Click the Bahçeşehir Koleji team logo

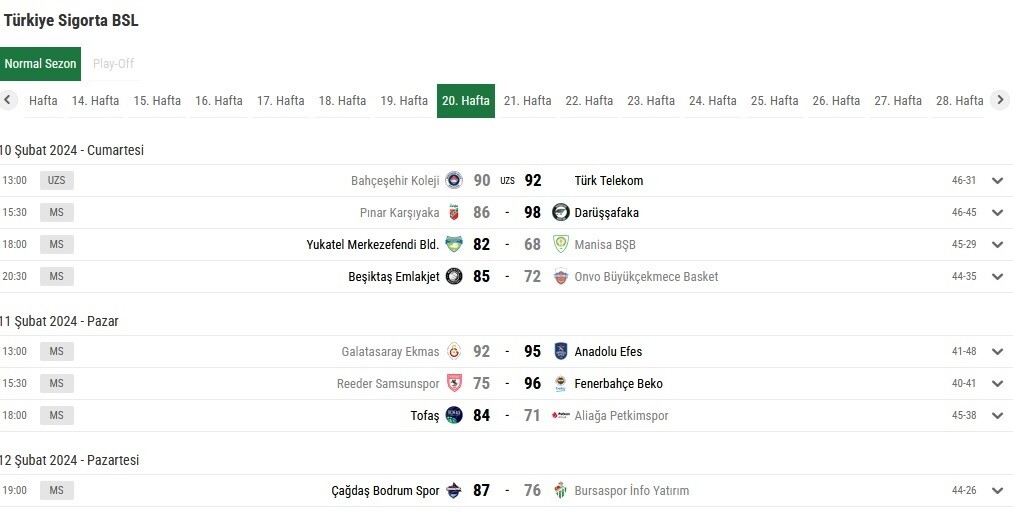454,180
